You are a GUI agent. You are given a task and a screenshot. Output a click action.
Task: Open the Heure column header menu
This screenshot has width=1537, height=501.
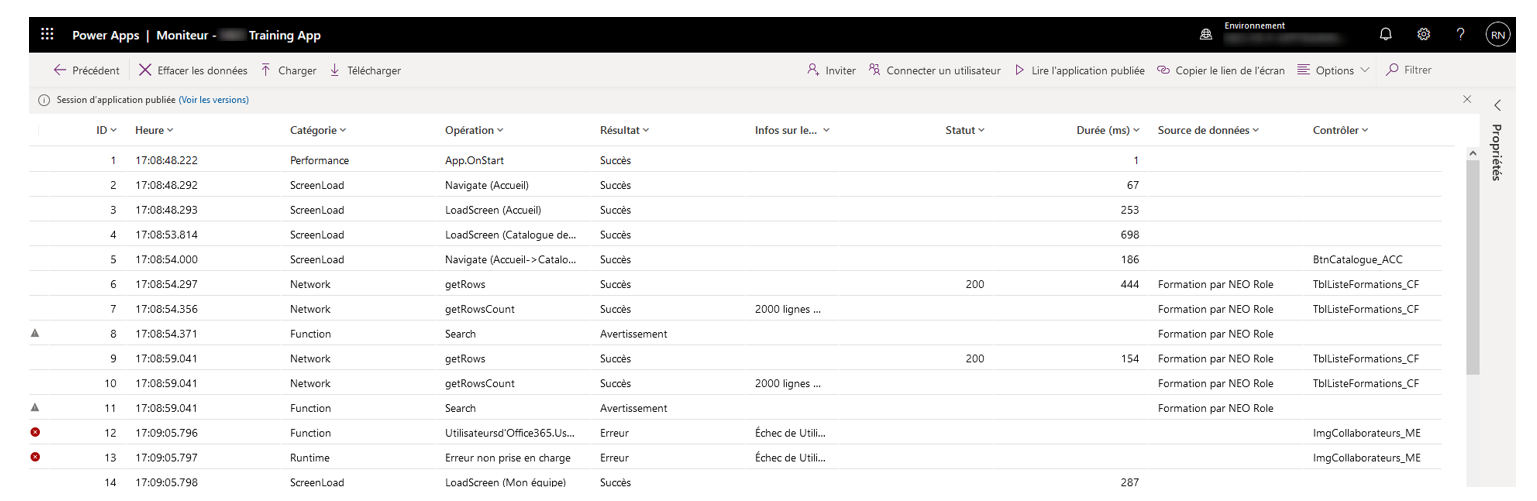click(155, 130)
